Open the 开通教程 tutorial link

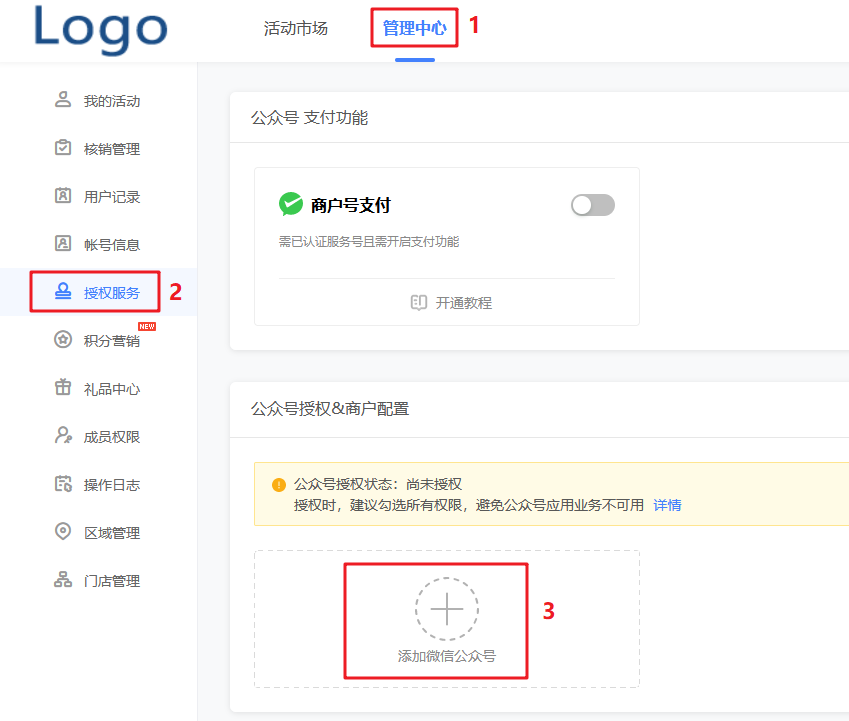463,303
